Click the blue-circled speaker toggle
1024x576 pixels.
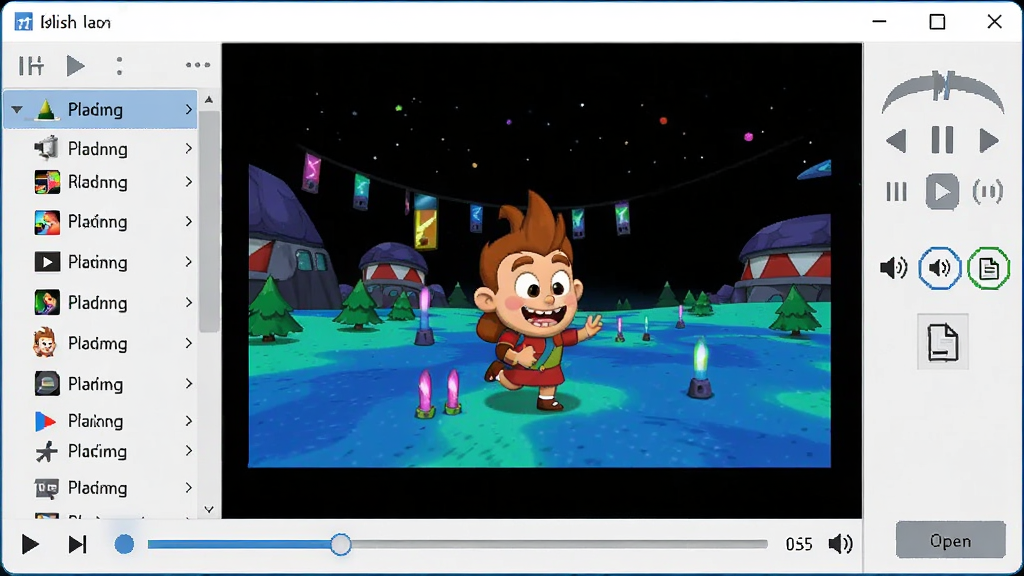tap(940, 268)
